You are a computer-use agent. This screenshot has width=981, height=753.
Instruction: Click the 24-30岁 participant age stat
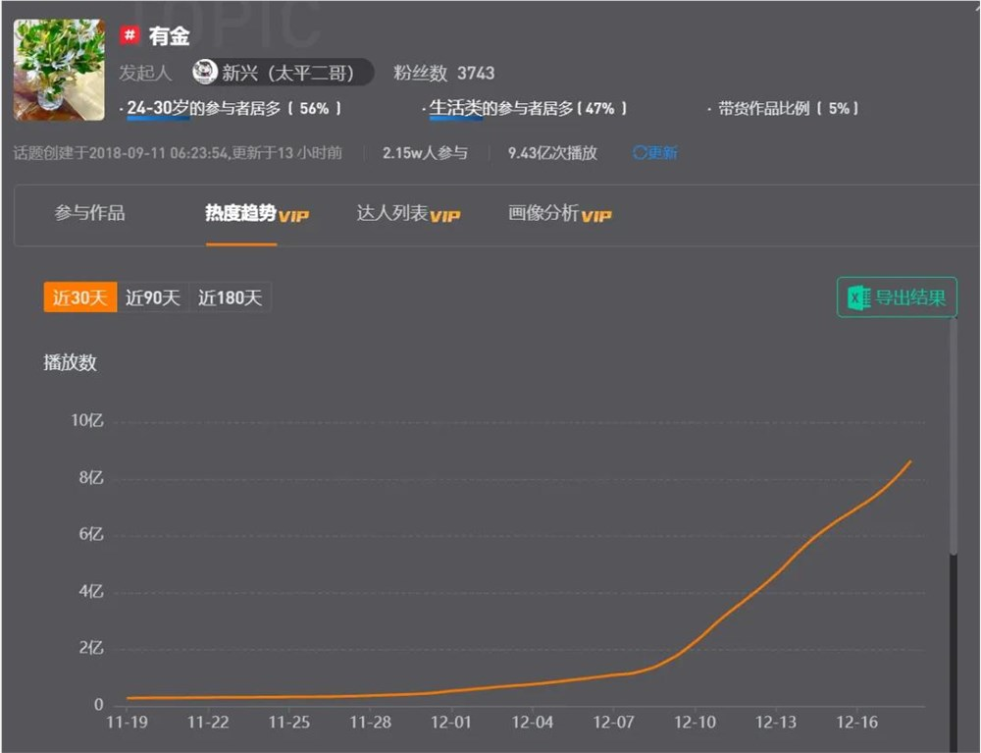[x=230, y=108]
